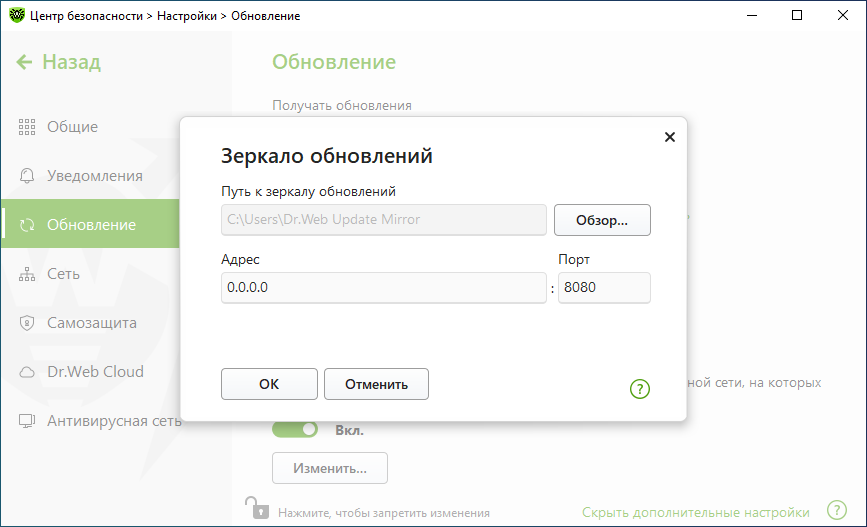
Task: Click the Антивирусная сеть monitor icon
Action: pyautogui.click(x=27, y=421)
